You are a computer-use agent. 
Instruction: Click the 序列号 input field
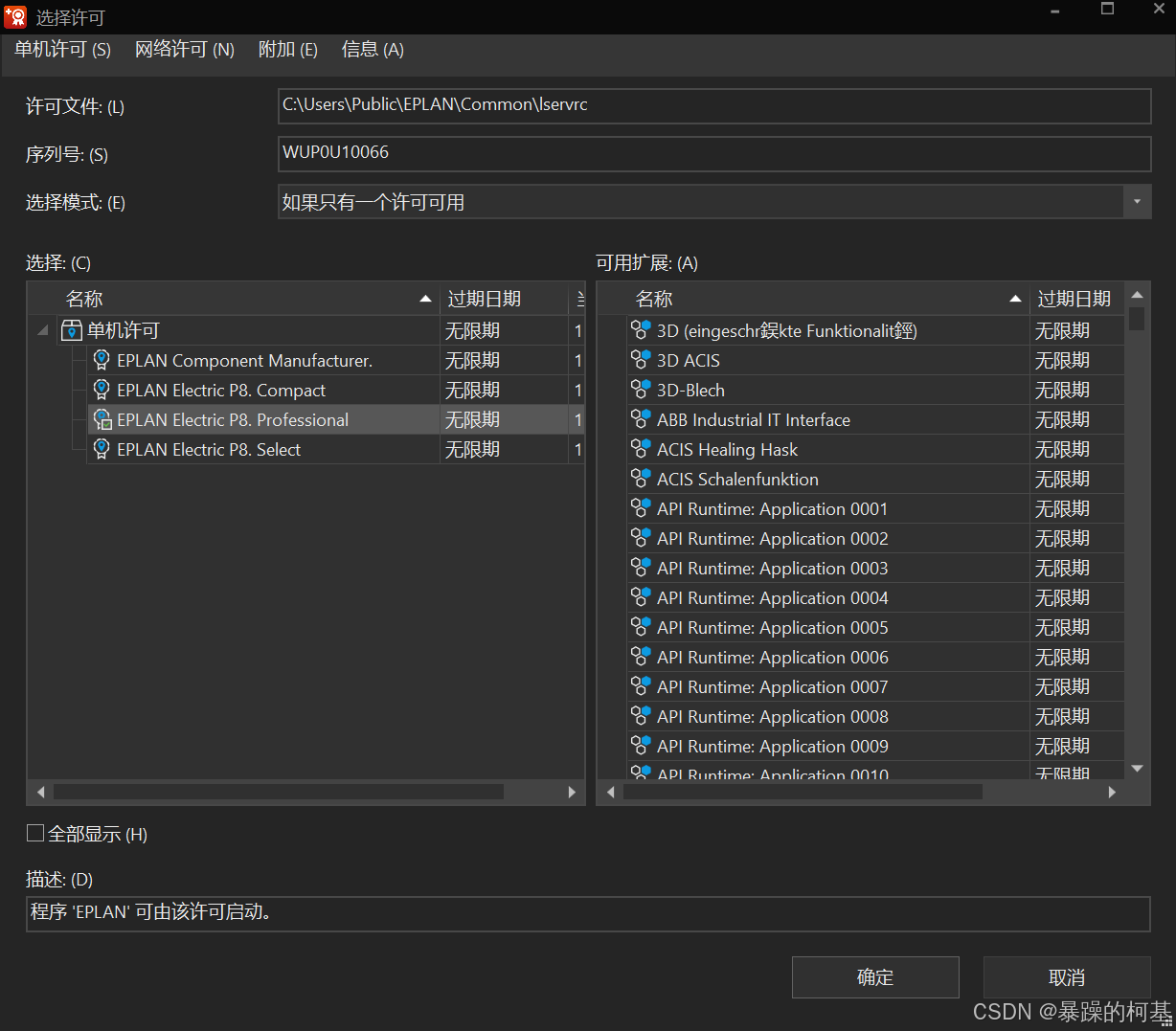coord(714,153)
